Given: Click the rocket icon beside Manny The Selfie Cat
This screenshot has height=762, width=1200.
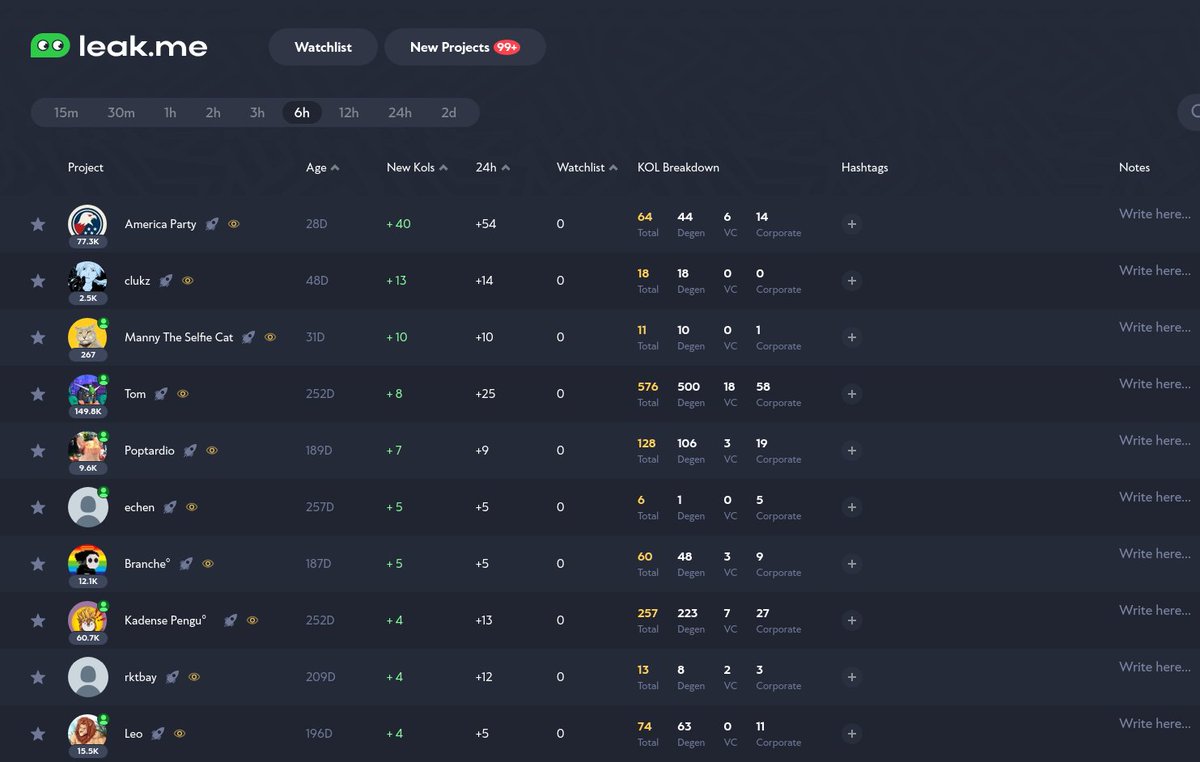Looking at the screenshot, I should pyautogui.click(x=248, y=337).
